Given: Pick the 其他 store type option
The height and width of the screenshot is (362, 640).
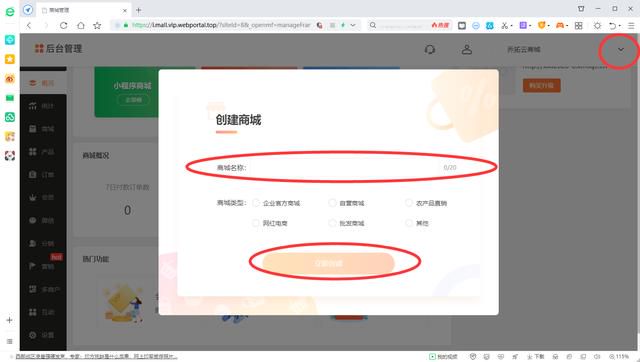Looking at the screenshot, I should tap(417, 223).
